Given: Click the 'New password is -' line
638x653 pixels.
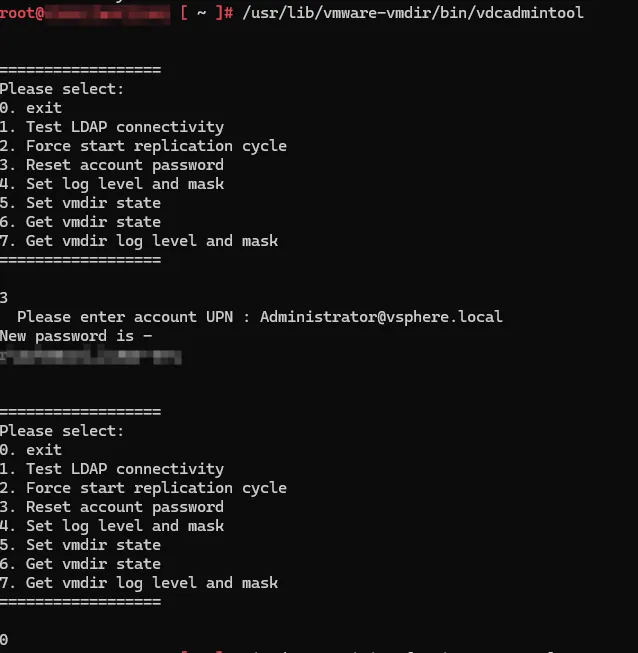Looking at the screenshot, I should click(x=76, y=336).
